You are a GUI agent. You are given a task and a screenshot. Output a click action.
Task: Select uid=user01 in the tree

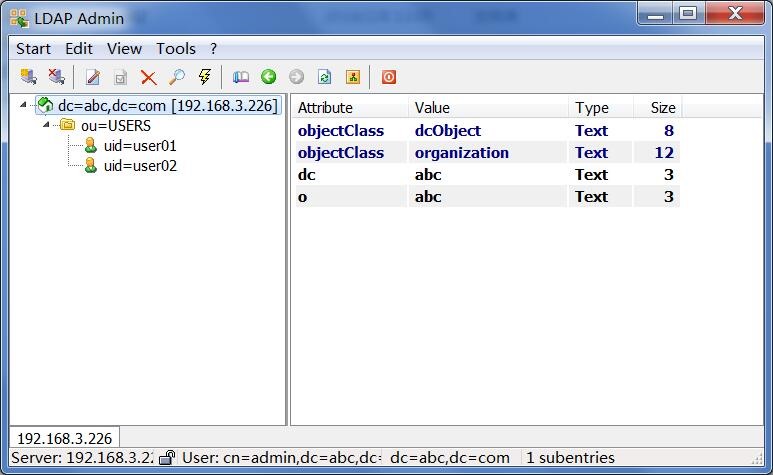point(140,146)
